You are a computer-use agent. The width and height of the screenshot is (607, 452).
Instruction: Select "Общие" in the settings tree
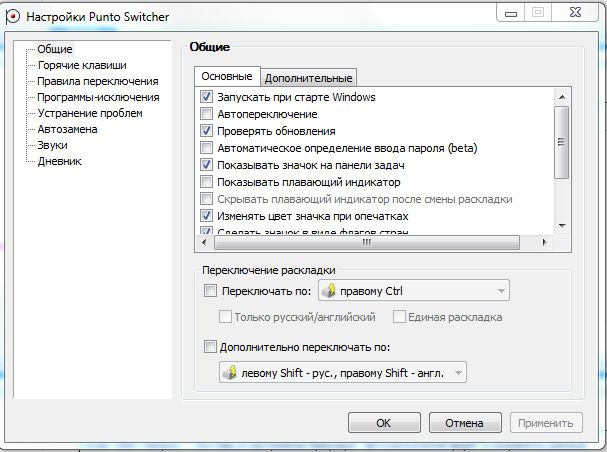click(55, 49)
